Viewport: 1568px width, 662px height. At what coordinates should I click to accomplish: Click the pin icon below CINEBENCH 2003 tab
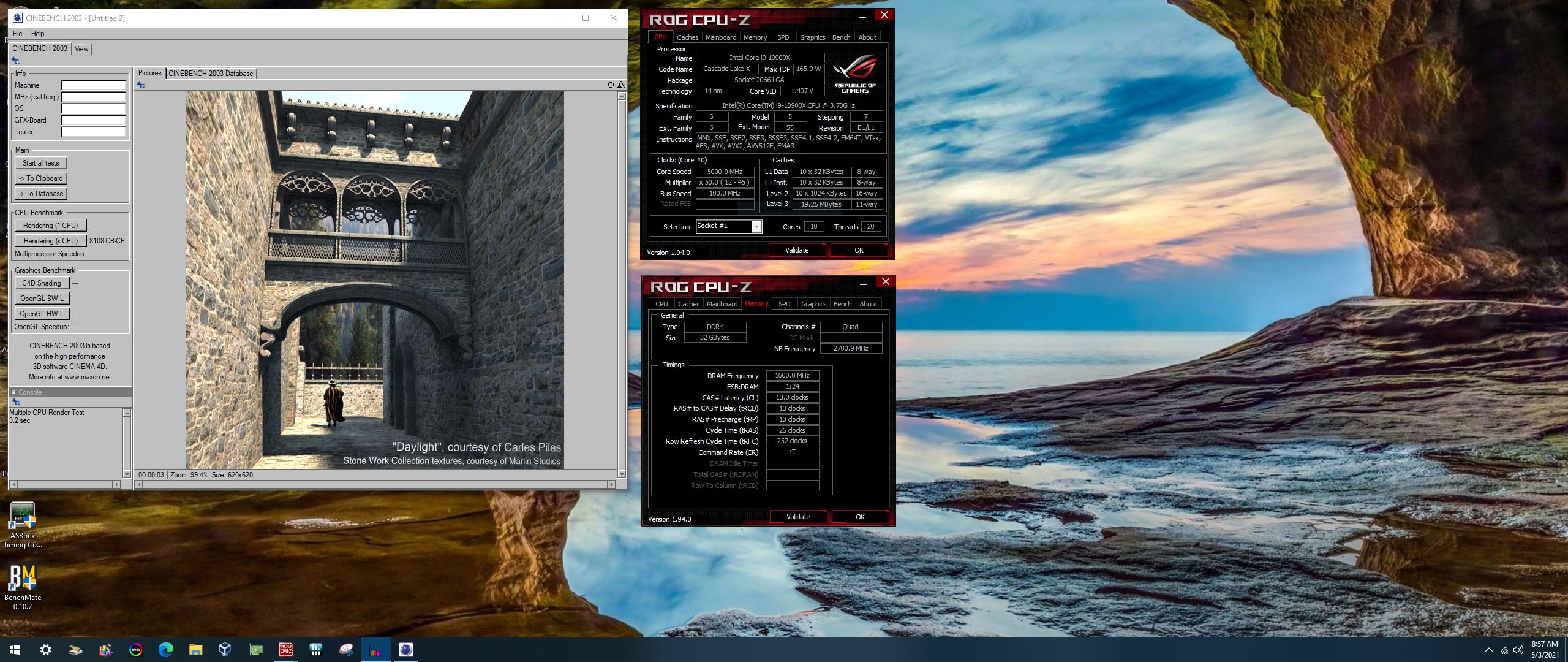pyautogui.click(x=16, y=61)
